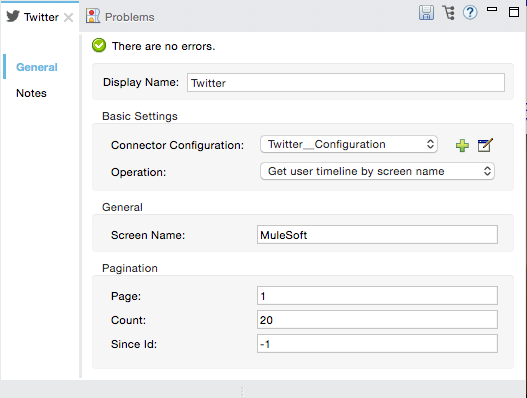Screen dimensions: 527x398
Task: Click the 'Connector Configuration:' label
Action: click(x=177, y=145)
